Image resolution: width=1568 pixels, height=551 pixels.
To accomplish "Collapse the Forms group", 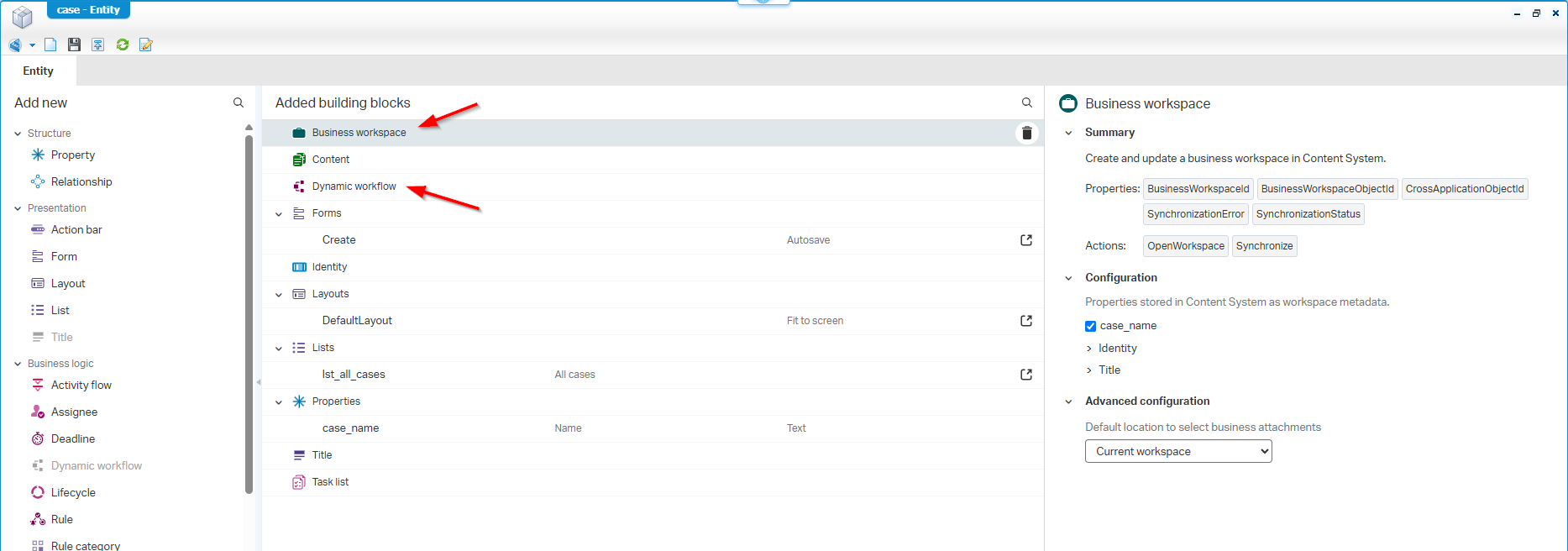I will pos(279,214).
